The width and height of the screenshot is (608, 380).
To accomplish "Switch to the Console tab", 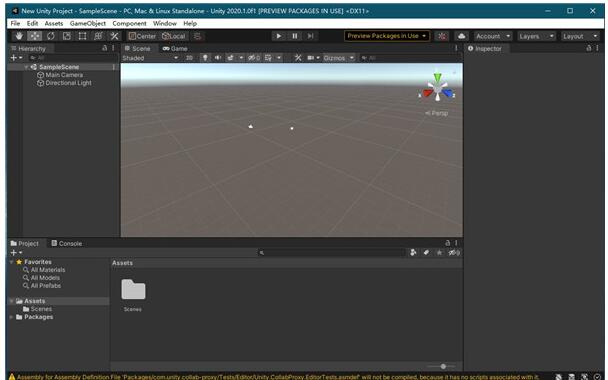I will click(67, 243).
